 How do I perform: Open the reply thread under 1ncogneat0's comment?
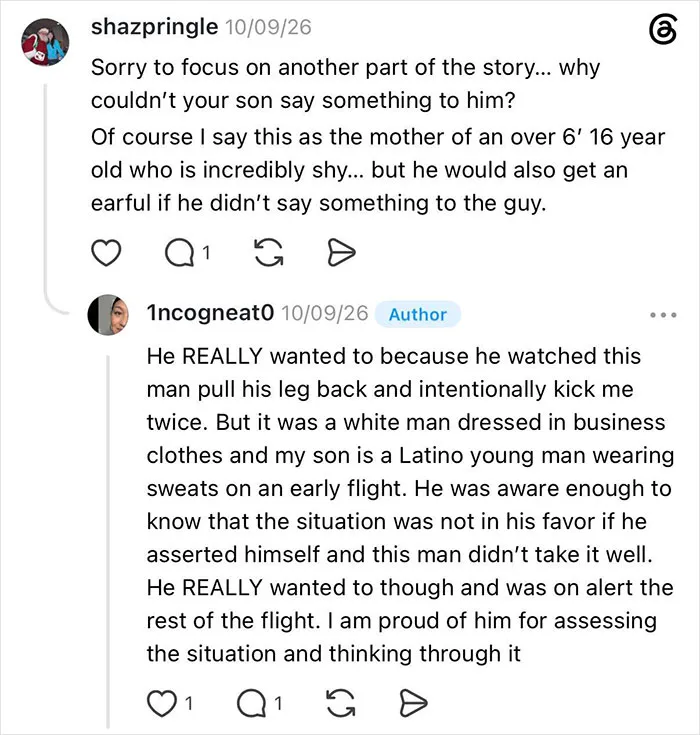coord(252,703)
